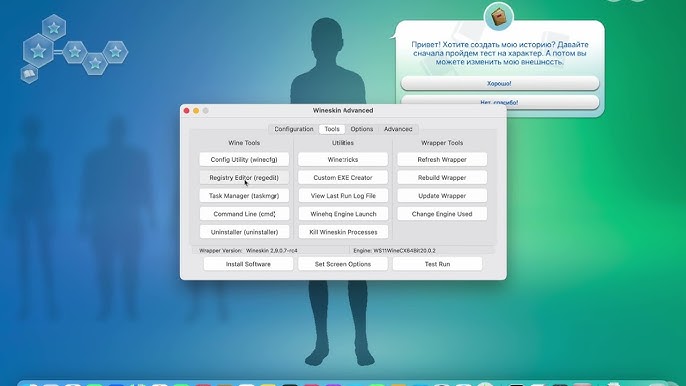Open Uninstaller (uninstaller)

pos(244,232)
